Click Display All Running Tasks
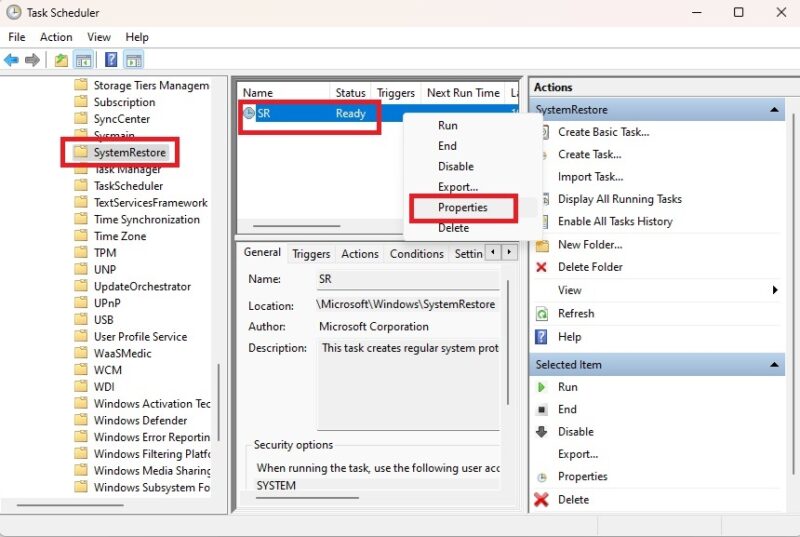This screenshot has height=537, width=800. tap(619, 199)
